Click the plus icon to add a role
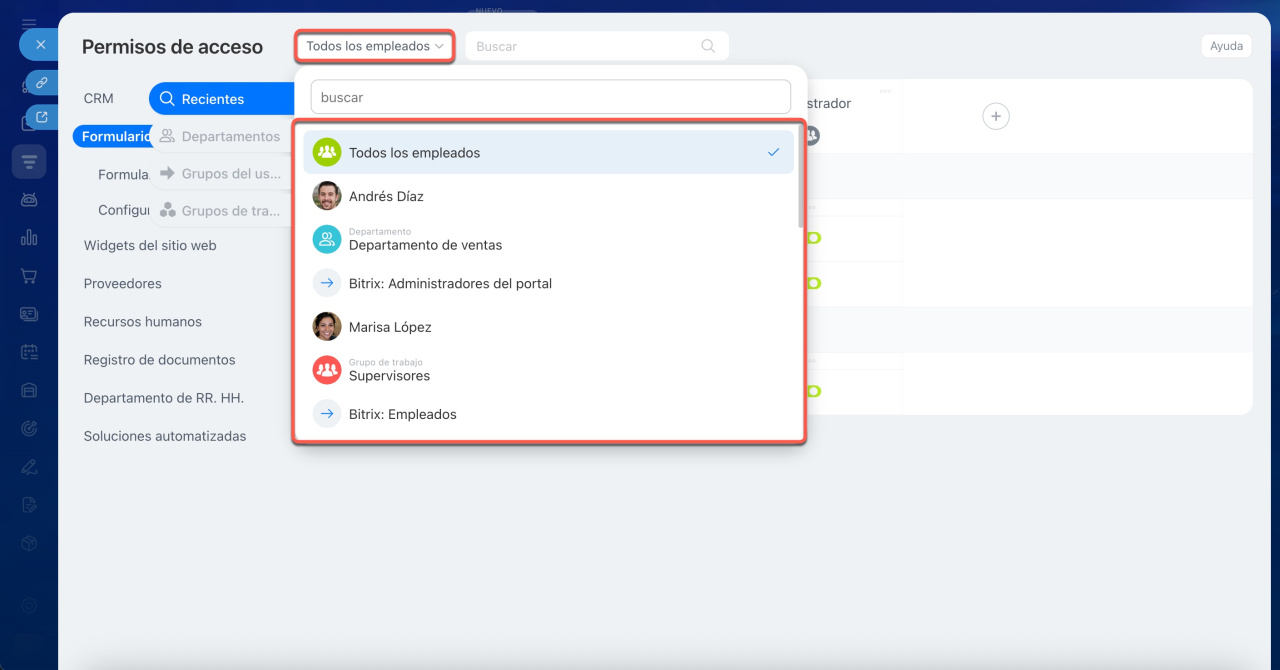Screen dimensions: 1280x670 995,117
